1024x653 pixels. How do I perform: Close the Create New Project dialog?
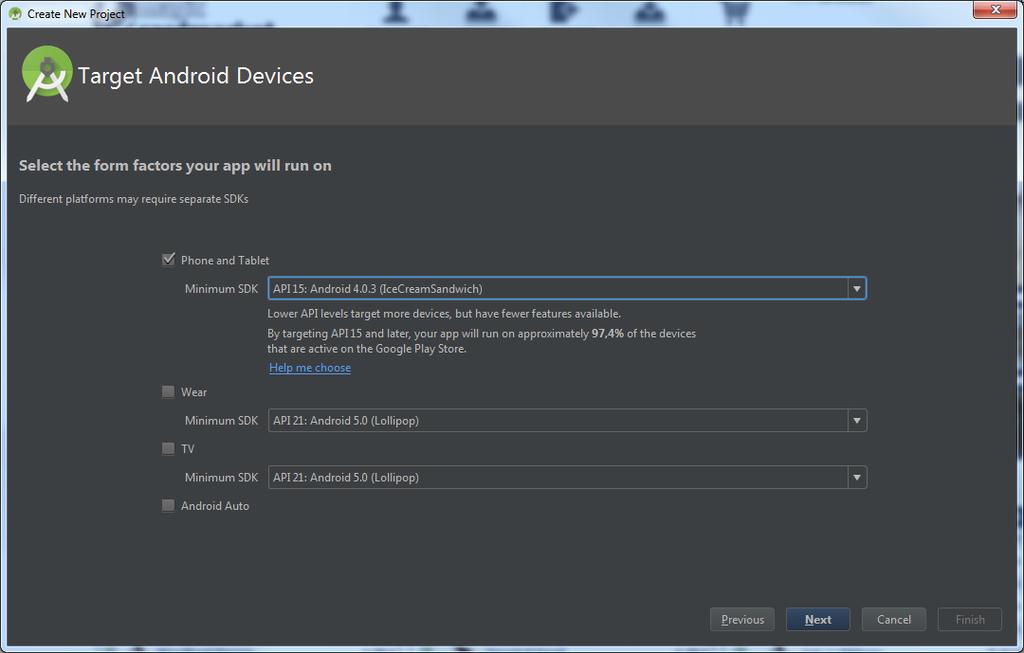[995, 10]
